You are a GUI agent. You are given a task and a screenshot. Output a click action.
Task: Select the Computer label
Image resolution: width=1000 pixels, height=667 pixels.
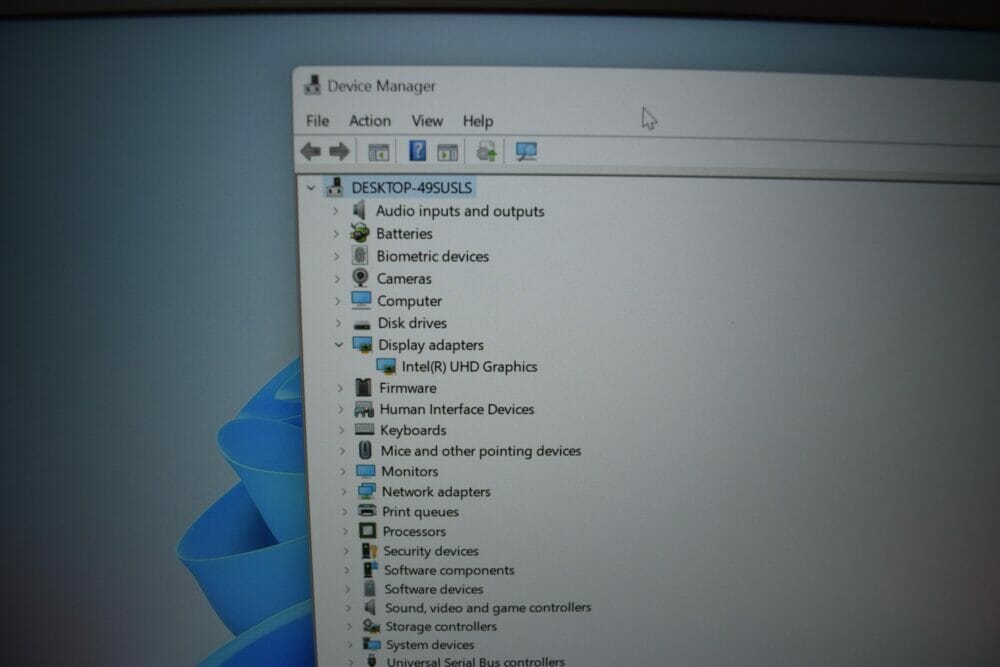409,301
